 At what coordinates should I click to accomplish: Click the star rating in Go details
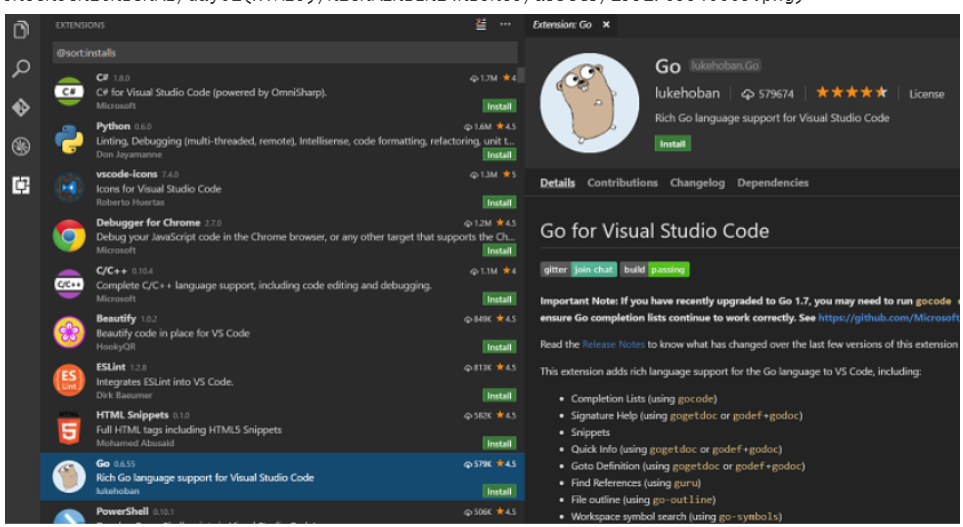point(851,93)
